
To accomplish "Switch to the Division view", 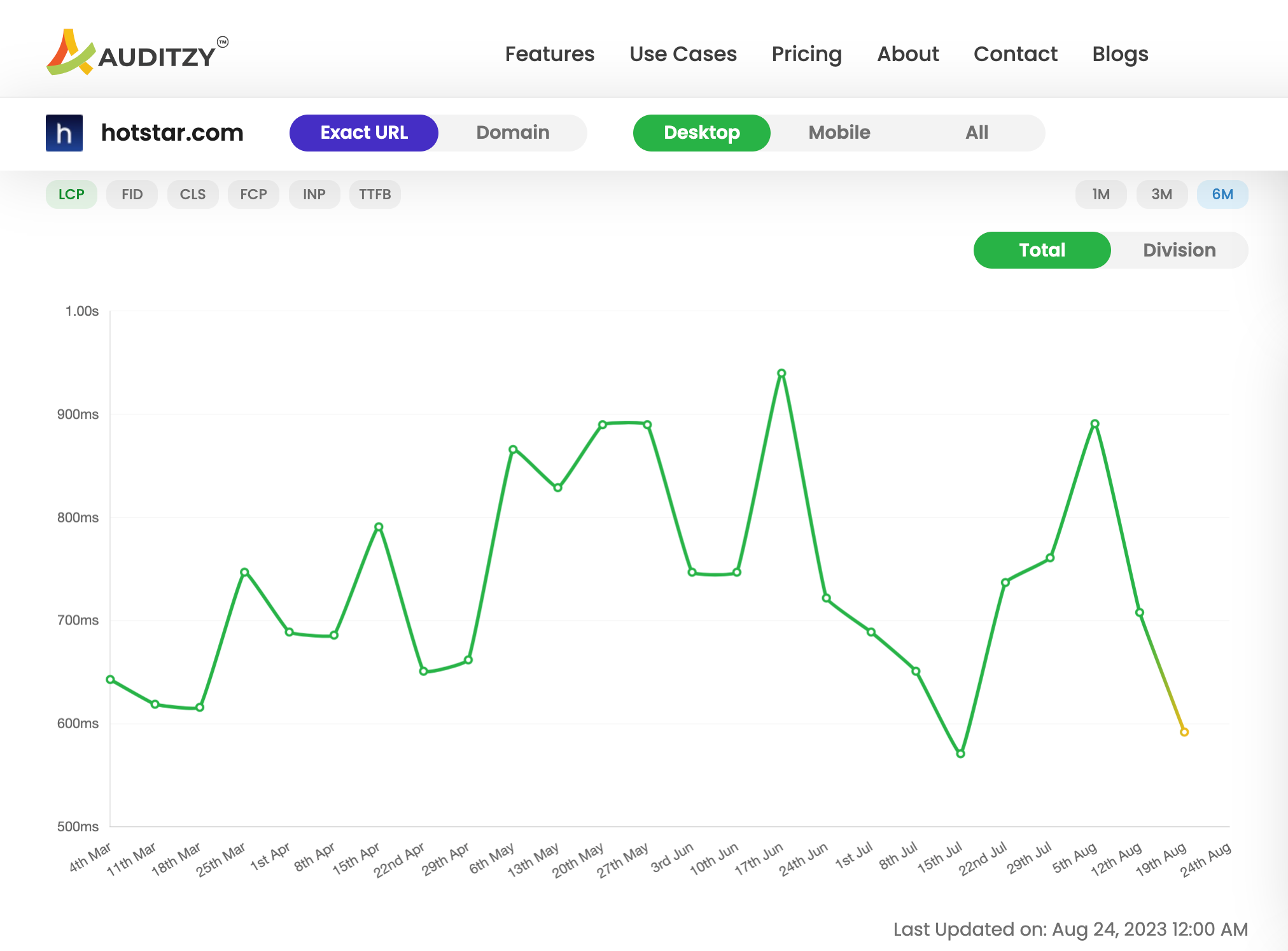I will [1180, 250].
